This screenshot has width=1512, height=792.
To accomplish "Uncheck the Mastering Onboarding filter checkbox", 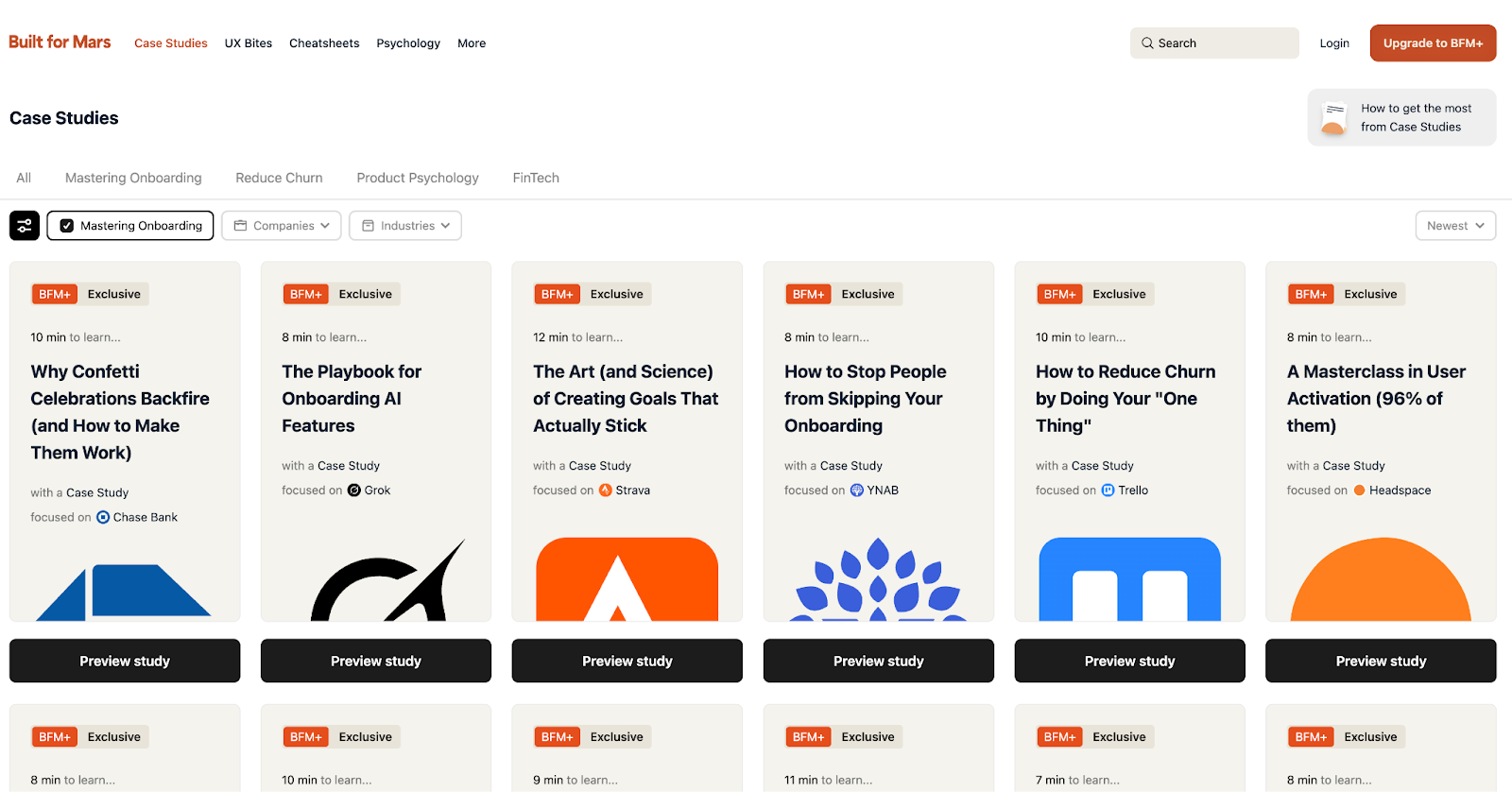I will pyautogui.click(x=67, y=226).
